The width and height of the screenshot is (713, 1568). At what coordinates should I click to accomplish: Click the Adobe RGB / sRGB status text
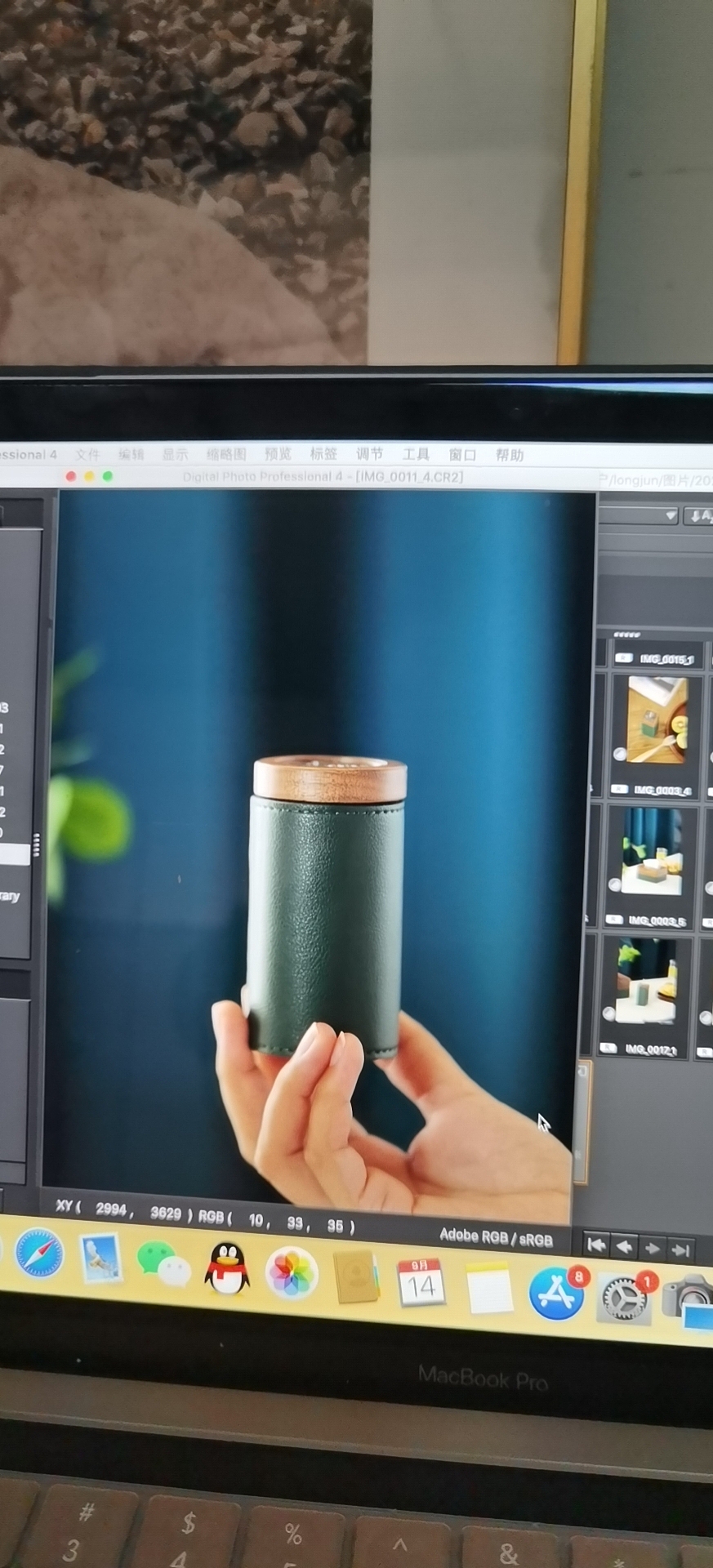pos(496,1237)
